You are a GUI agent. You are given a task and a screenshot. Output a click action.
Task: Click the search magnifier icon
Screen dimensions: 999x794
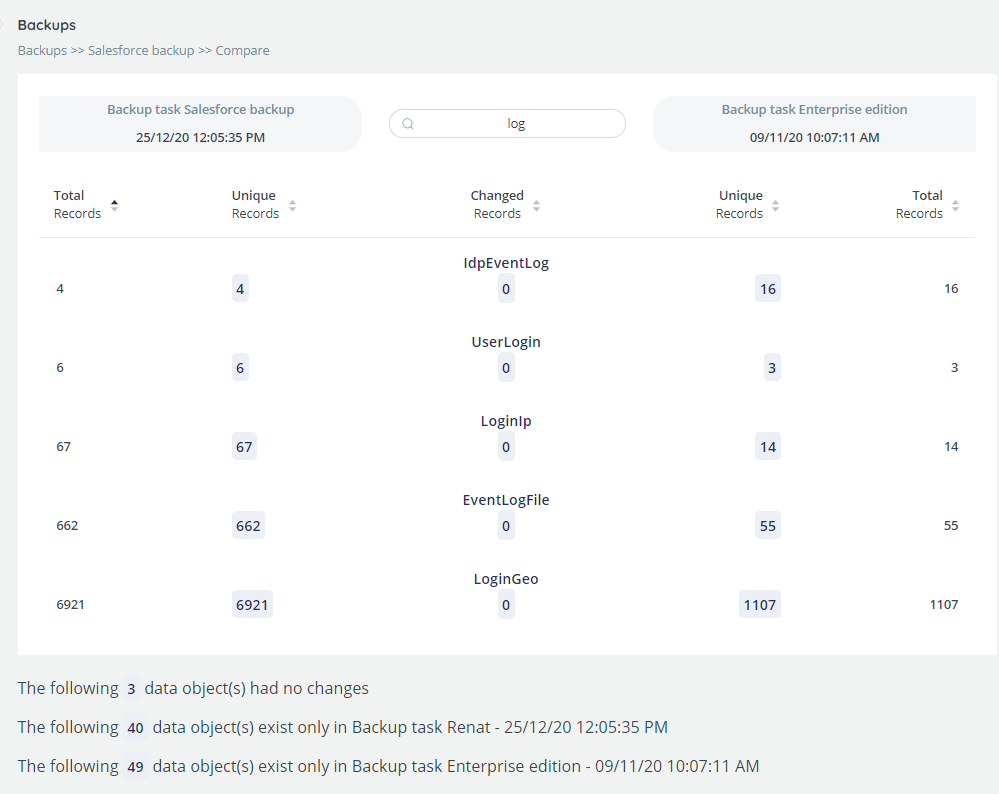pos(408,123)
